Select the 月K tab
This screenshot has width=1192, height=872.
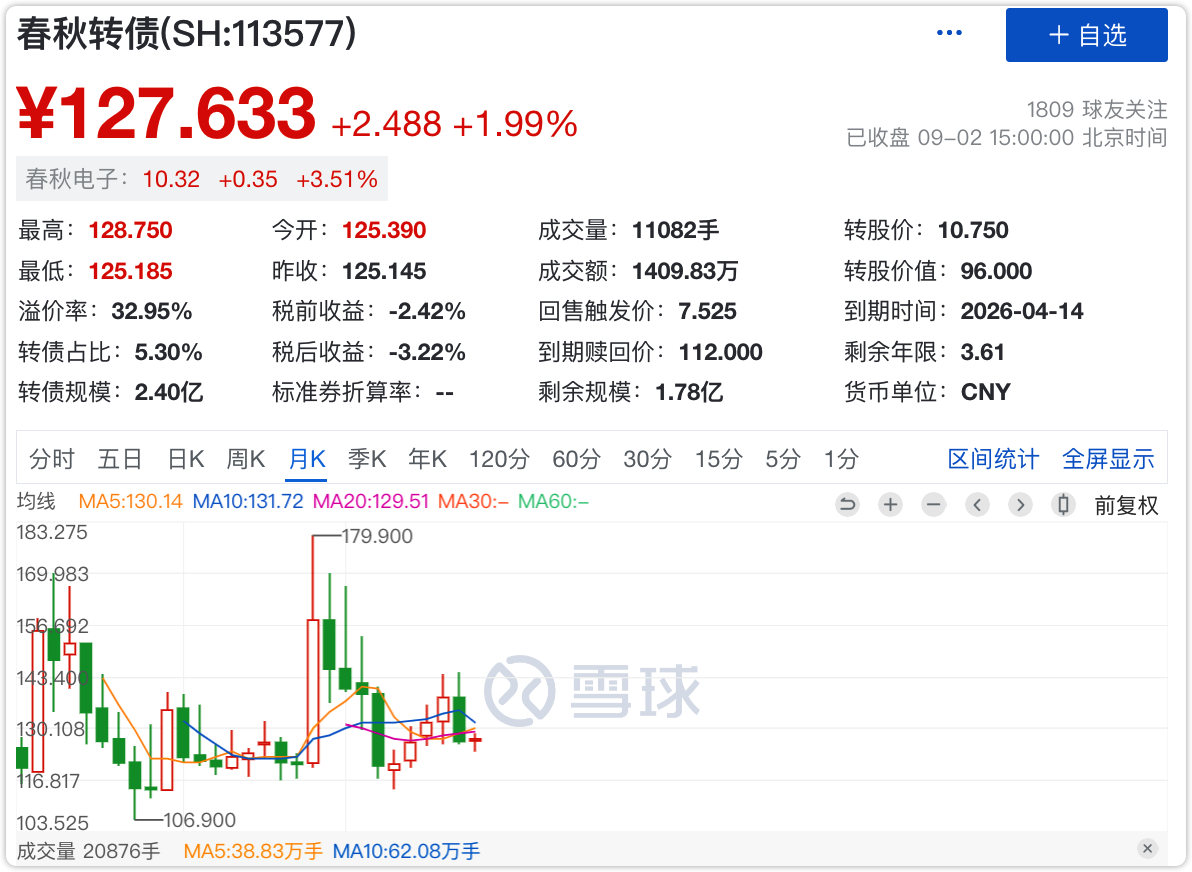click(306, 458)
